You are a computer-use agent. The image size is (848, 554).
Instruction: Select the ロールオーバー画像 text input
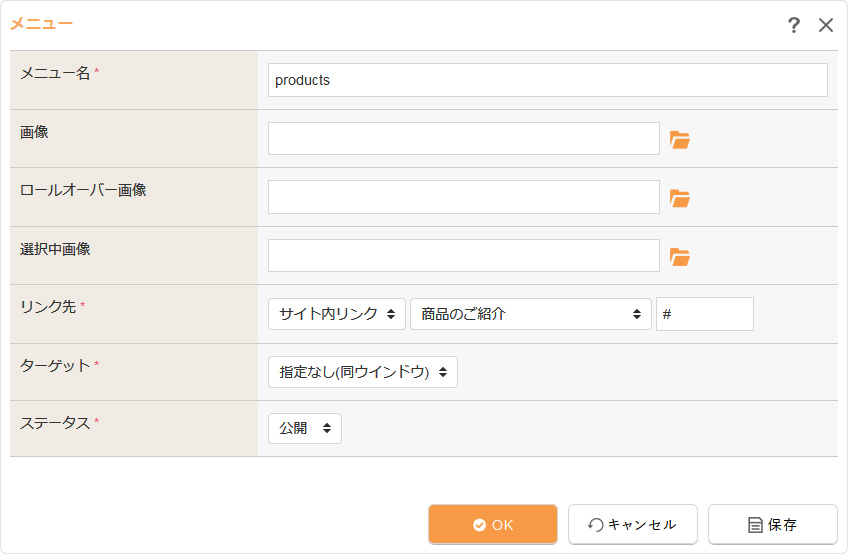(463, 197)
